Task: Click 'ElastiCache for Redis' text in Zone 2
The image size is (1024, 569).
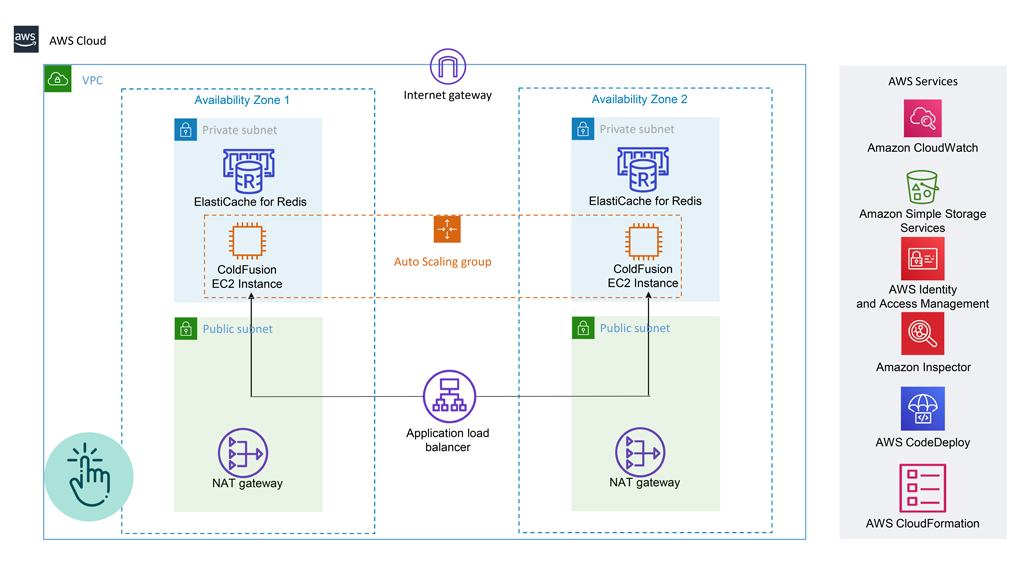Action: click(x=645, y=201)
